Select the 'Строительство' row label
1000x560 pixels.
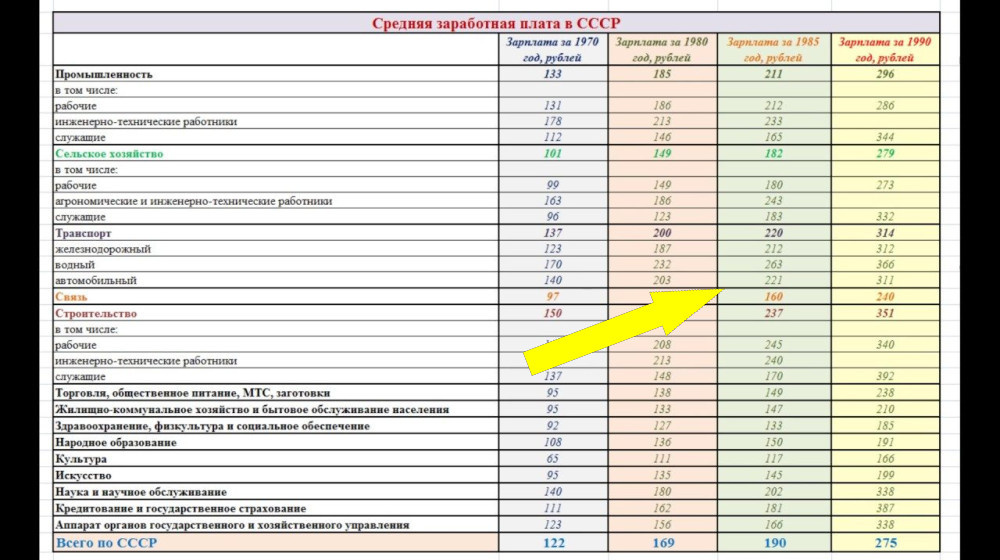coord(96,313)
